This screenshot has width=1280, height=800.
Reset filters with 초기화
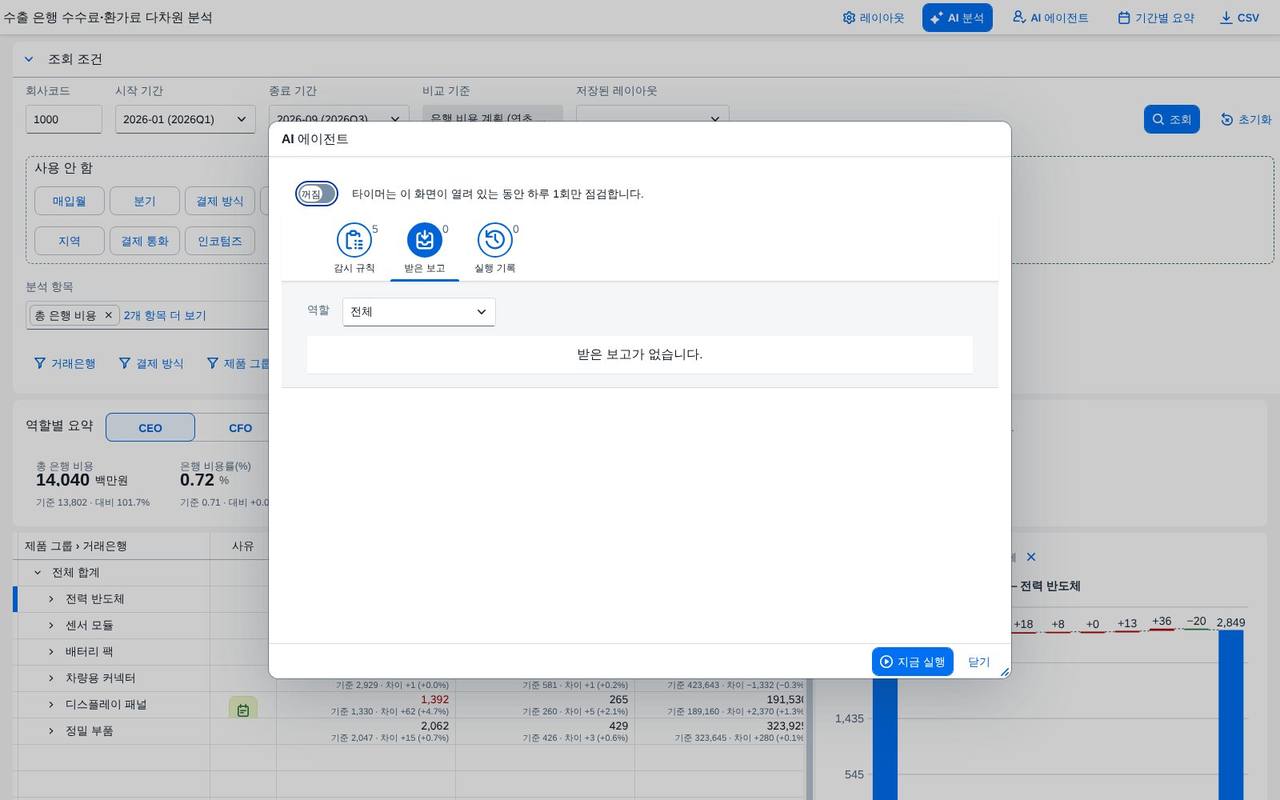[x=1246, y=119]
